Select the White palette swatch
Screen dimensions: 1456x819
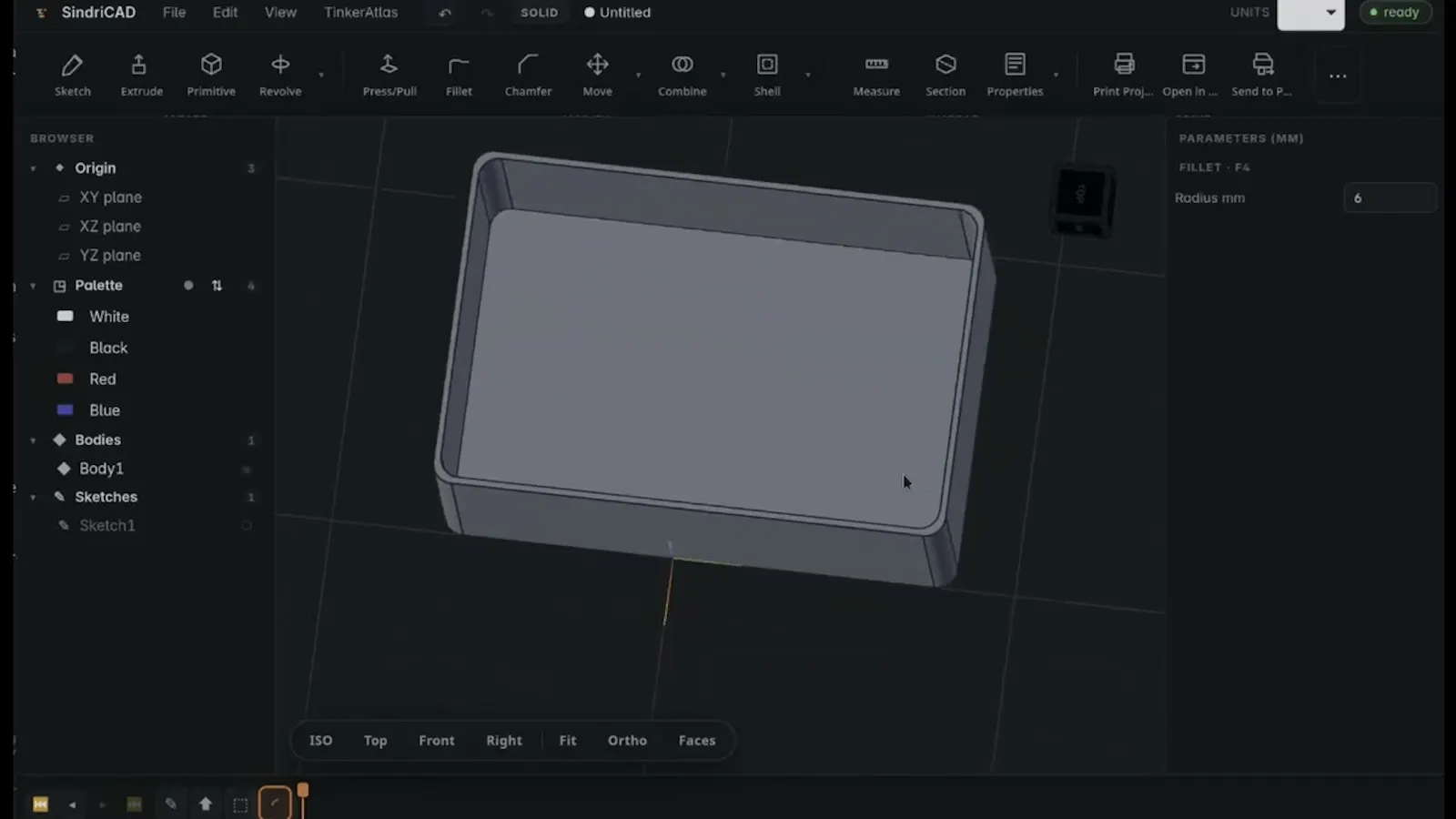pos(66,317)
